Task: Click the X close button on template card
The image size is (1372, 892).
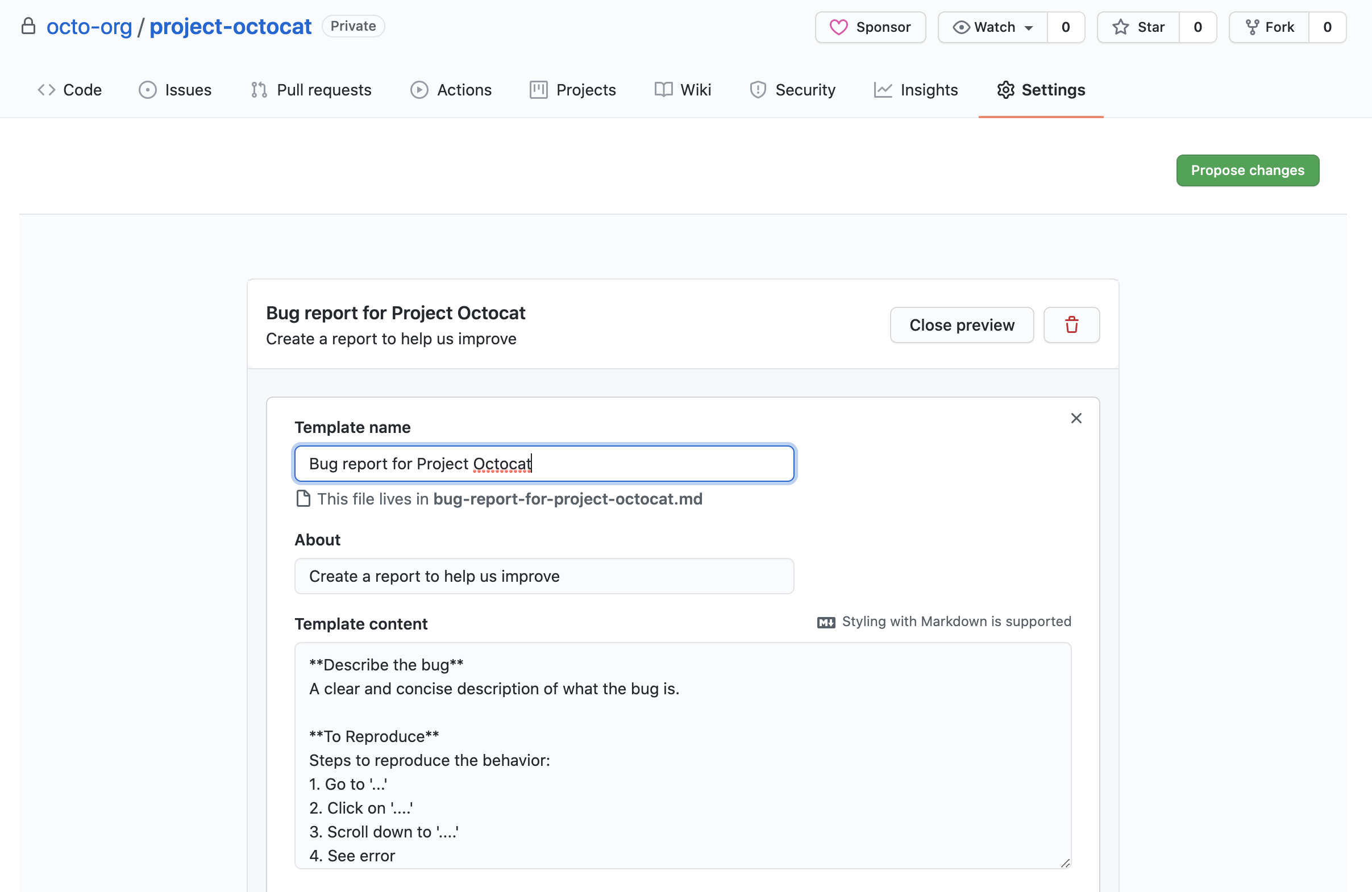Action: (1076, 418)
